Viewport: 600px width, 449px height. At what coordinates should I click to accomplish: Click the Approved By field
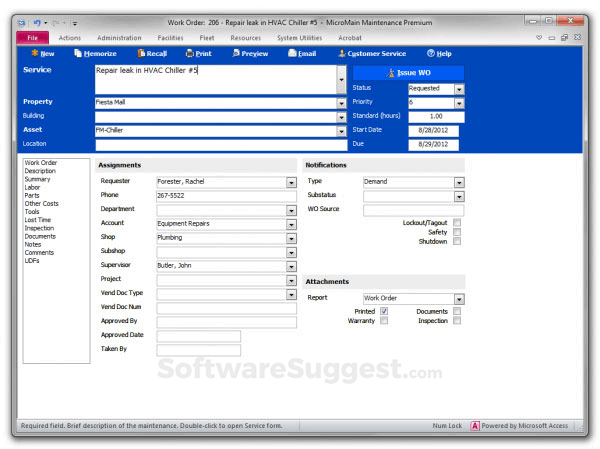226,322
